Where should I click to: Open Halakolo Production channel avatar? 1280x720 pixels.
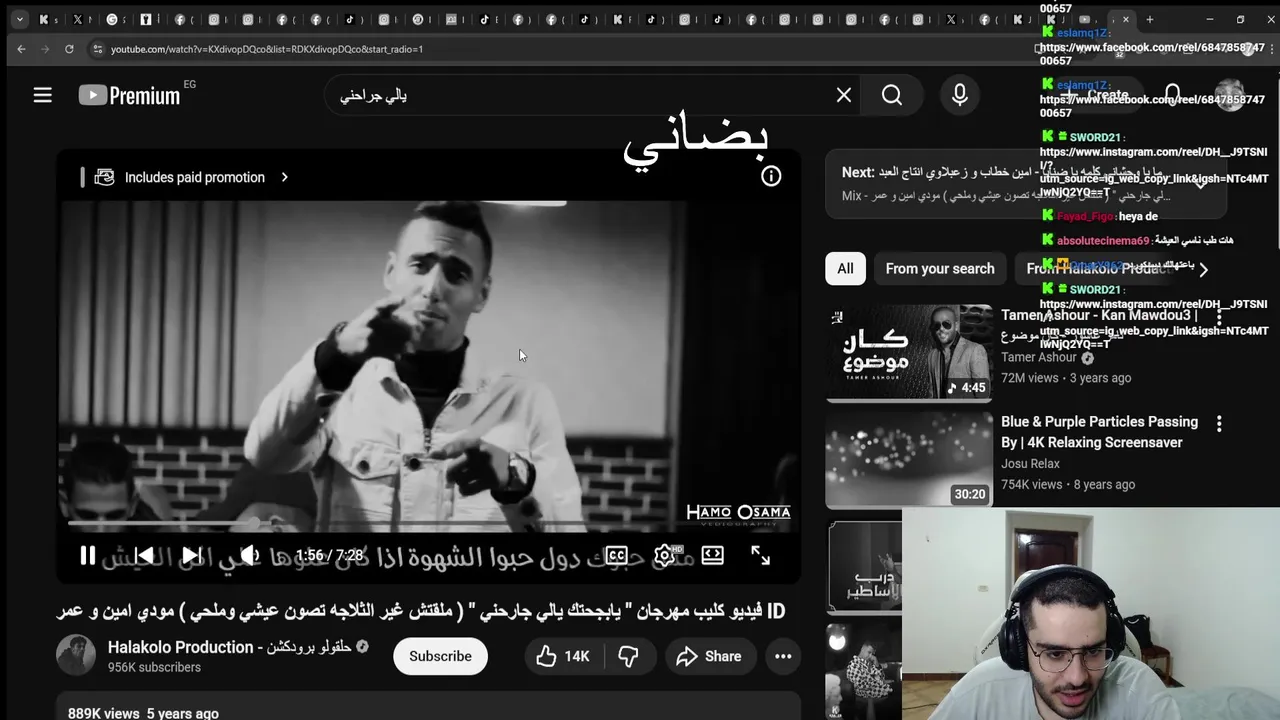point(76,656)
